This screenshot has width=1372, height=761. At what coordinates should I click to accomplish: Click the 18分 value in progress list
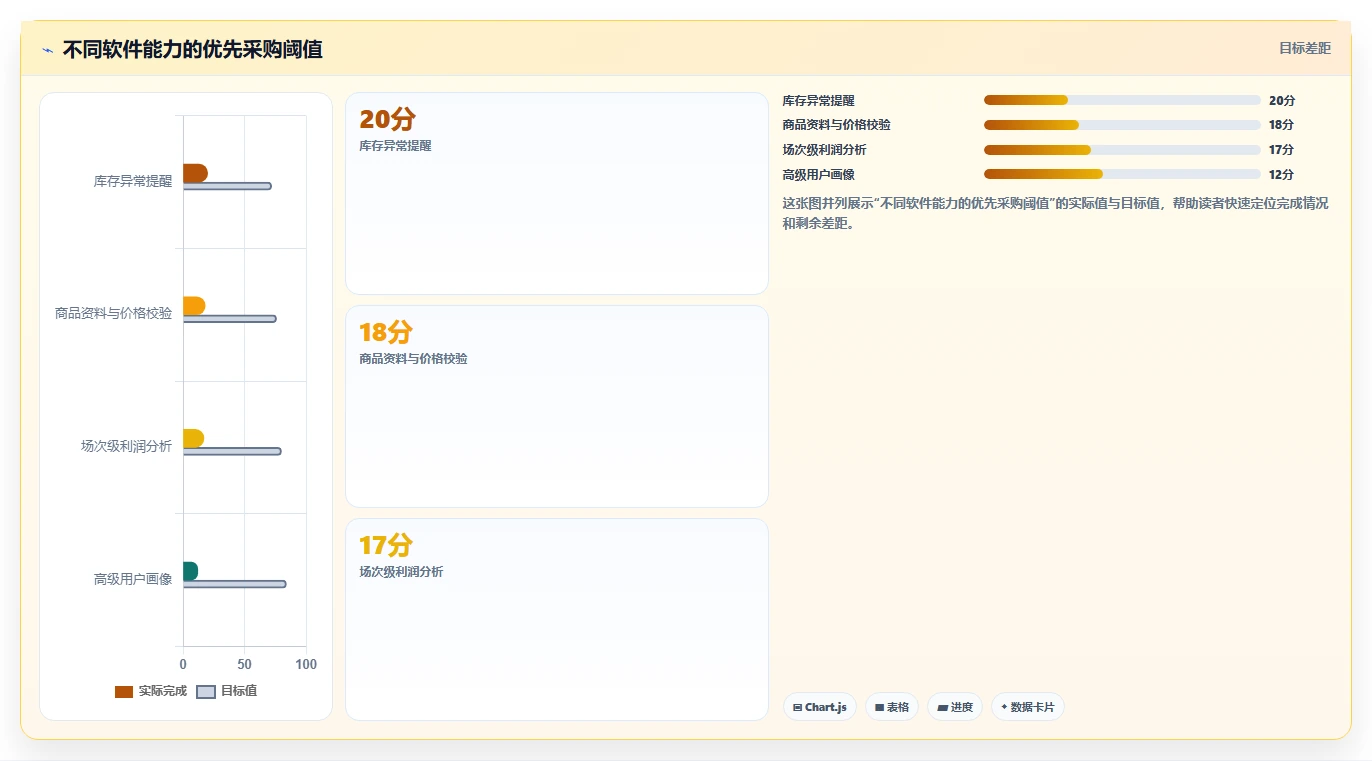coord(1282,125)
